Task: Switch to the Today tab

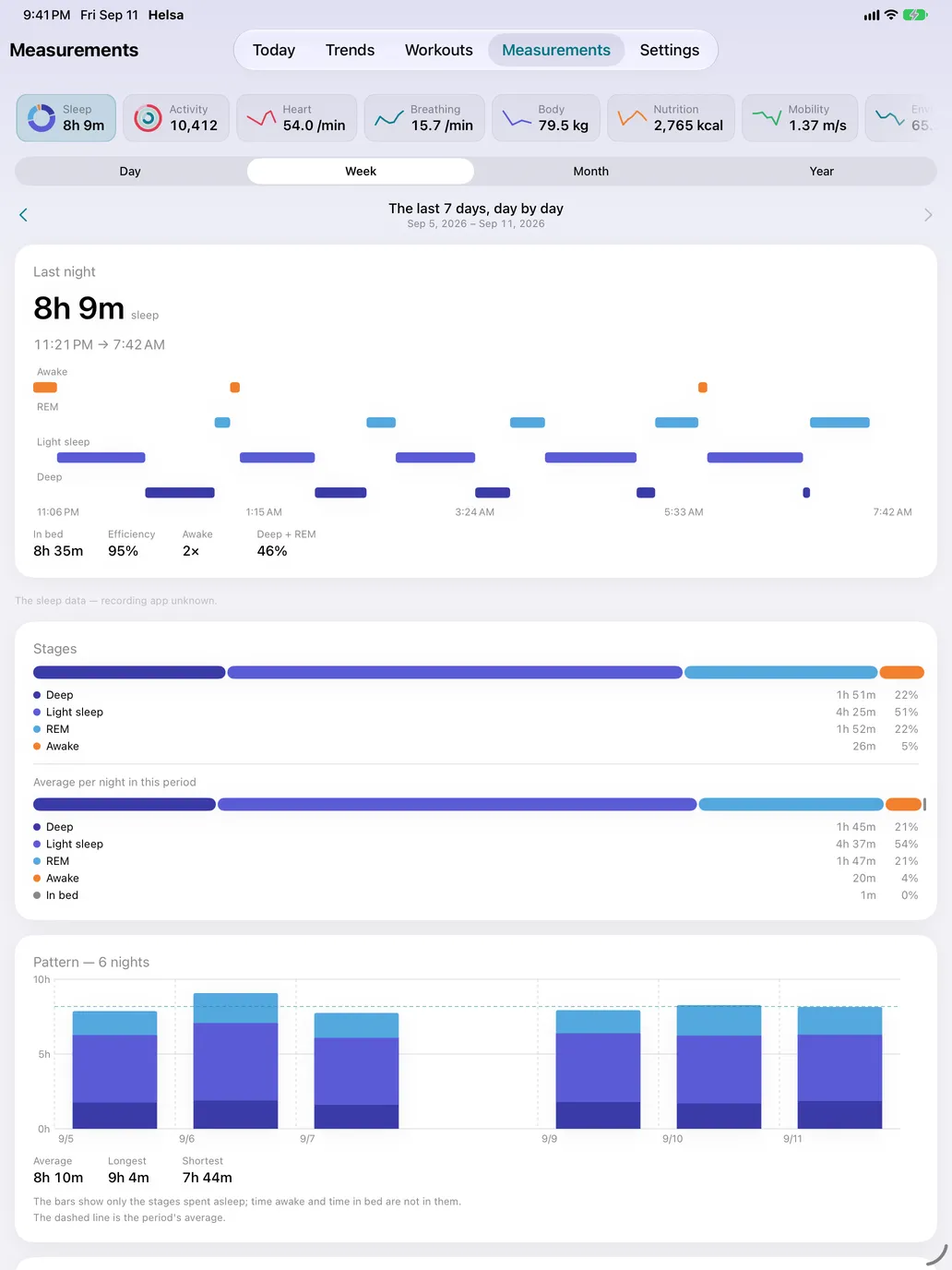Action: click(274, 50)
